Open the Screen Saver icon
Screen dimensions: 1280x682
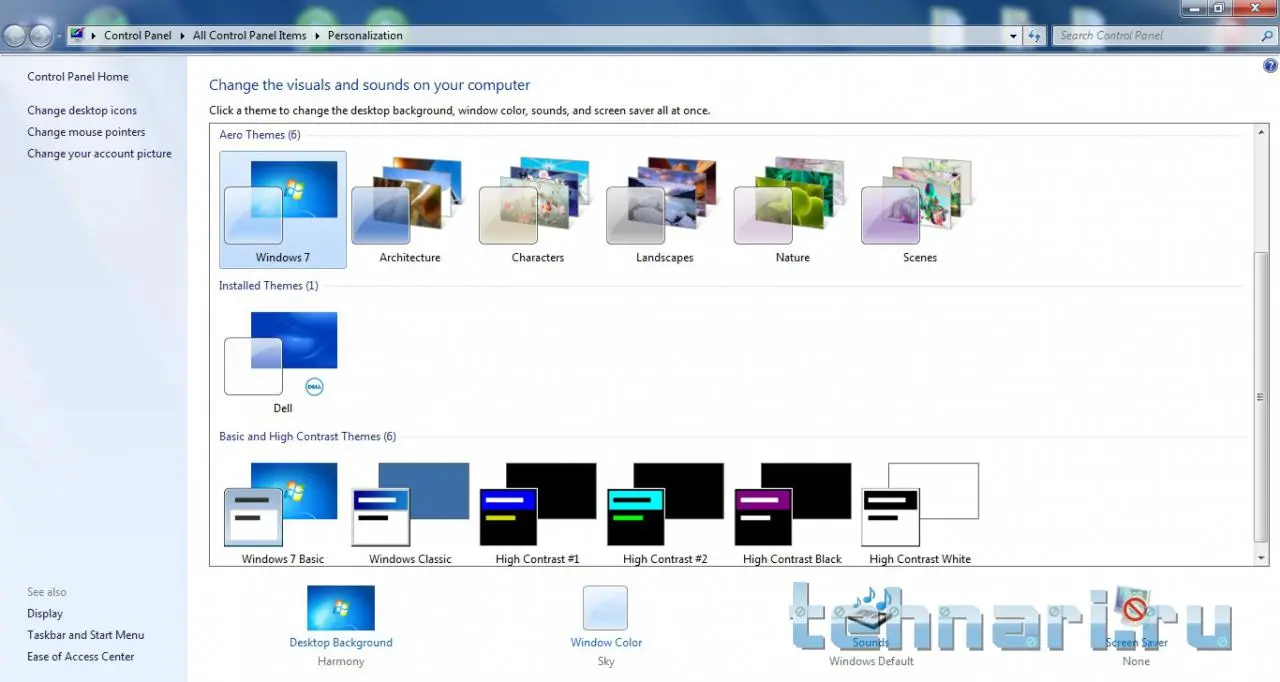(1136, 608)
